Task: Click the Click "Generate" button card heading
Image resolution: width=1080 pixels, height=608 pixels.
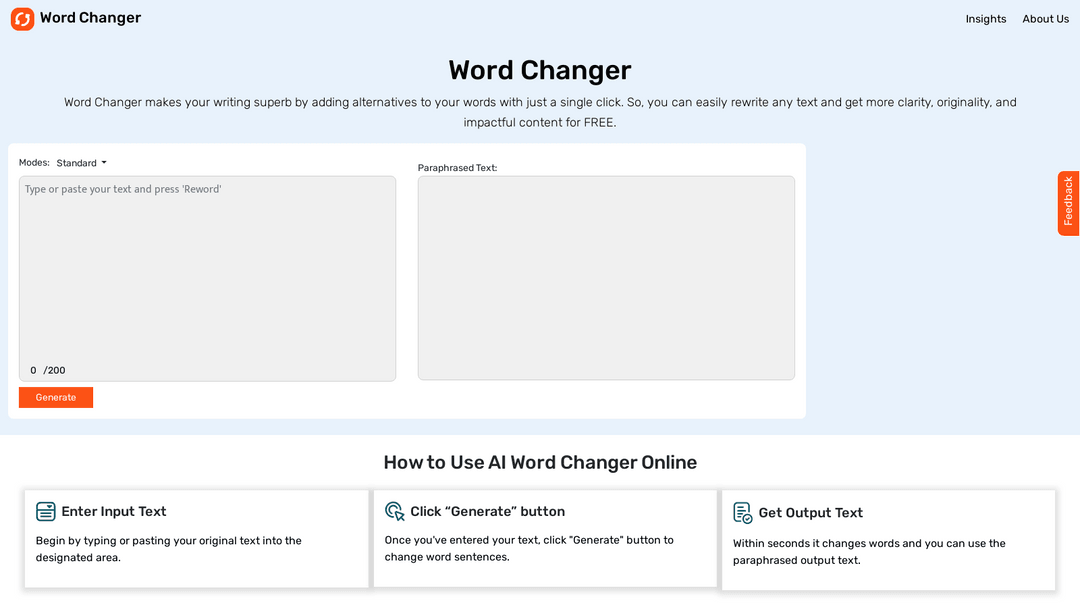Action: tap(487, 512)
